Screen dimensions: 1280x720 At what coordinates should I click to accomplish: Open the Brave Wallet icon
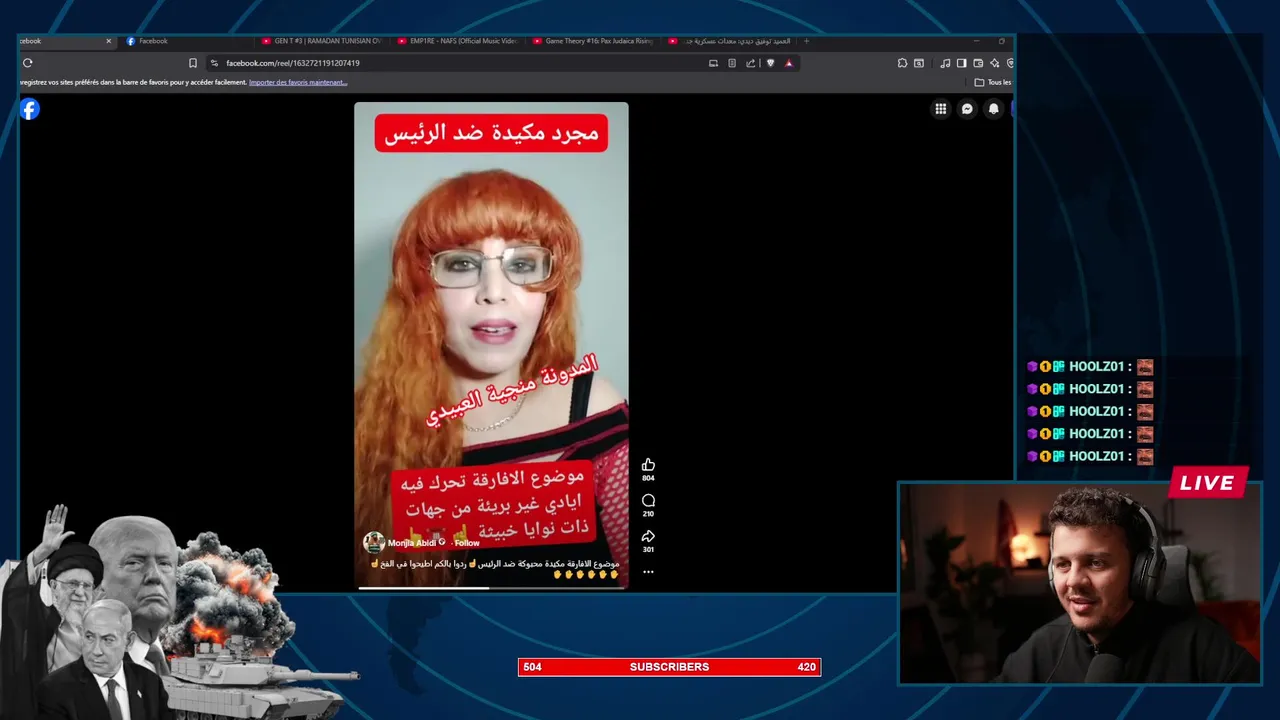[x=978, y=63]
